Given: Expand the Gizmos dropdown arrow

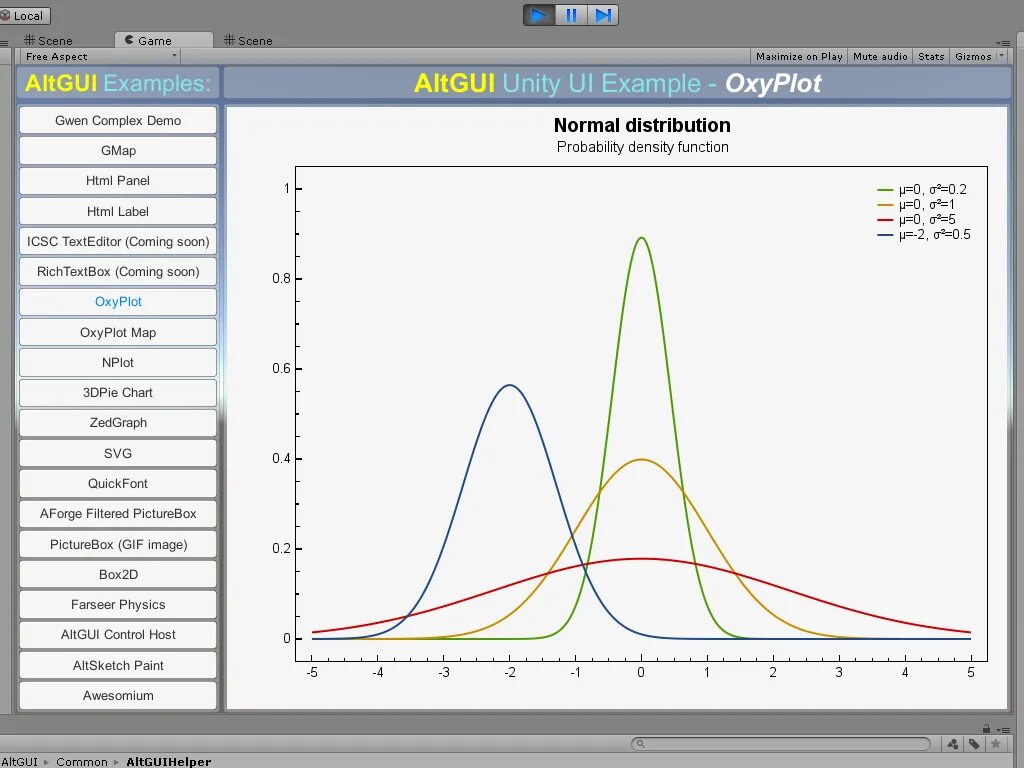Looking at the screenshot, I should pyautogui.click(x=1002, y=56).
